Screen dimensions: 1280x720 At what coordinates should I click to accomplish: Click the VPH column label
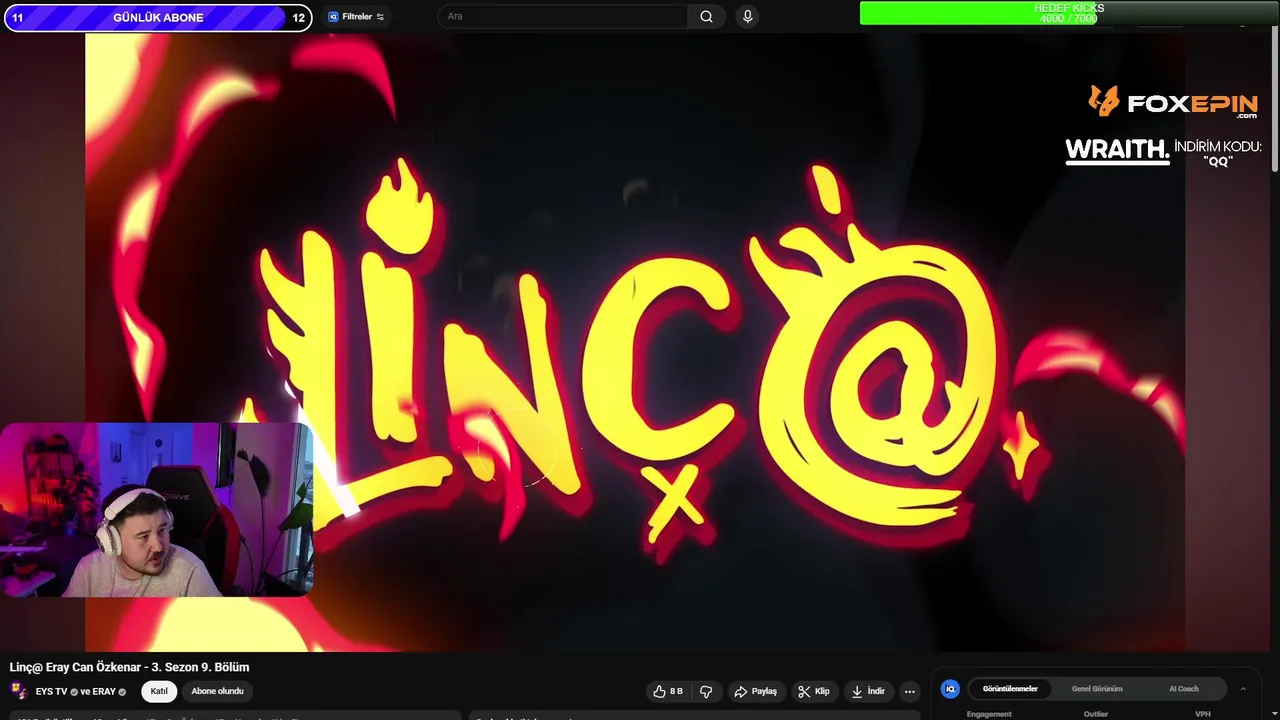click(1203, 714)
